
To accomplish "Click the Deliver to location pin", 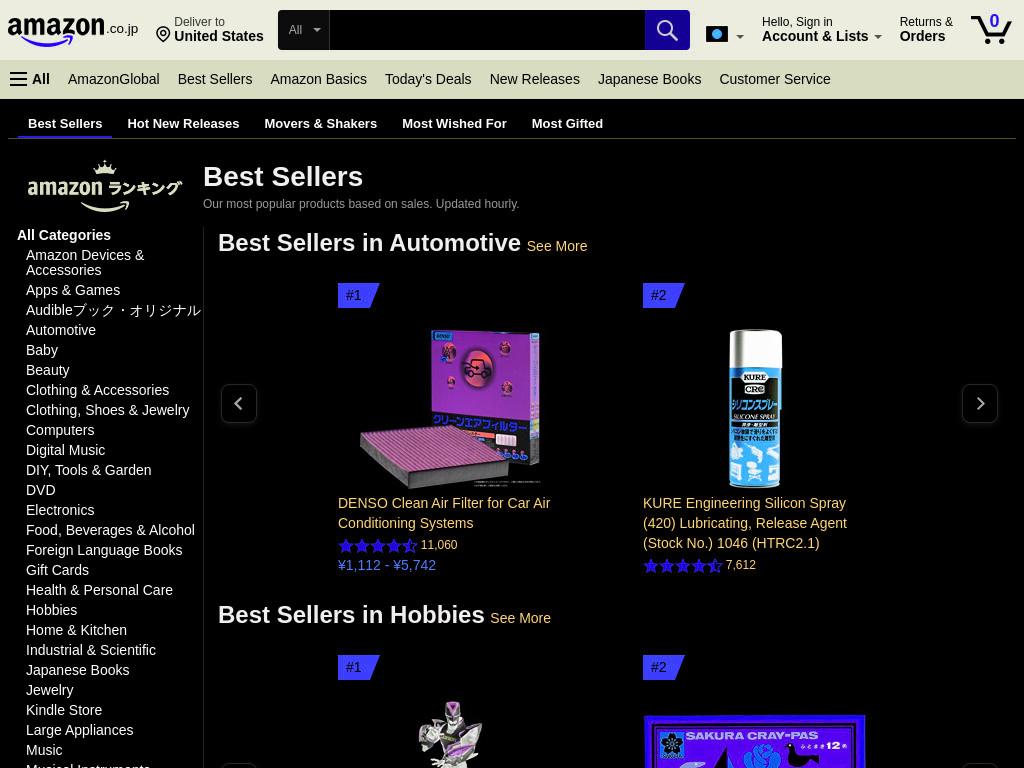I will point(163,34).
